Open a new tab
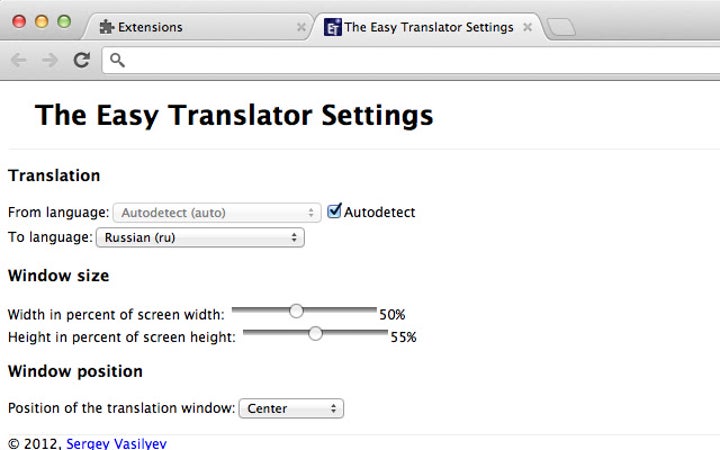Screen dimensions: 720x450 tap(561, 28)
